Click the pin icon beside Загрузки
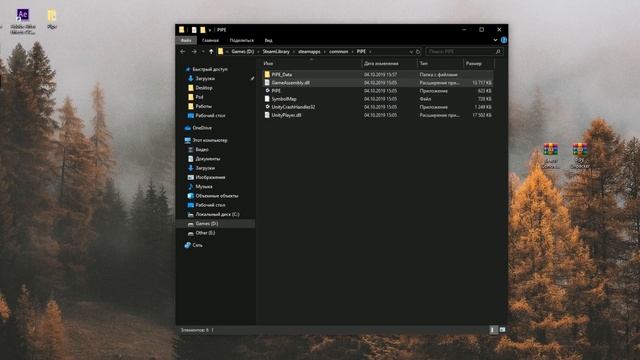Viewport: 640px width, 360px height. point(252,79)
